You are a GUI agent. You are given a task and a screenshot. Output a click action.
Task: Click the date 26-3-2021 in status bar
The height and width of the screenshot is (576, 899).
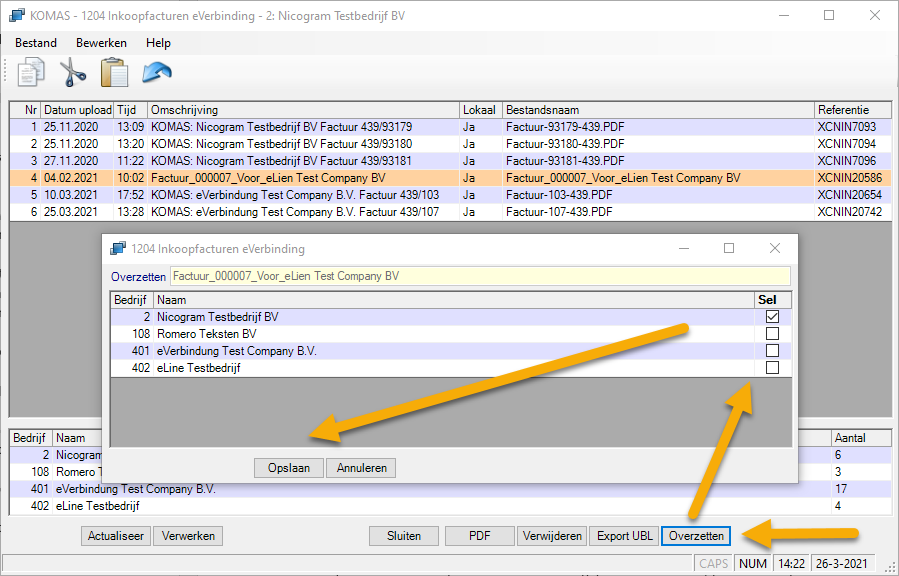pyautogui.click(x=841, y=564)
